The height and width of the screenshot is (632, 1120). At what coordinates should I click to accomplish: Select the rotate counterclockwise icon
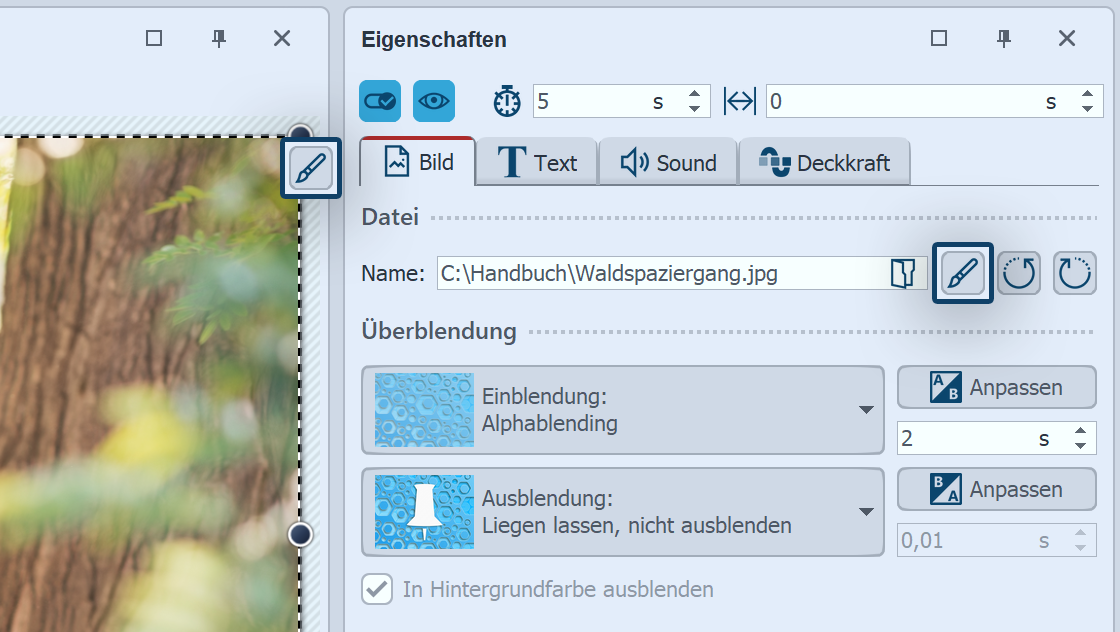click(1019, 272)
